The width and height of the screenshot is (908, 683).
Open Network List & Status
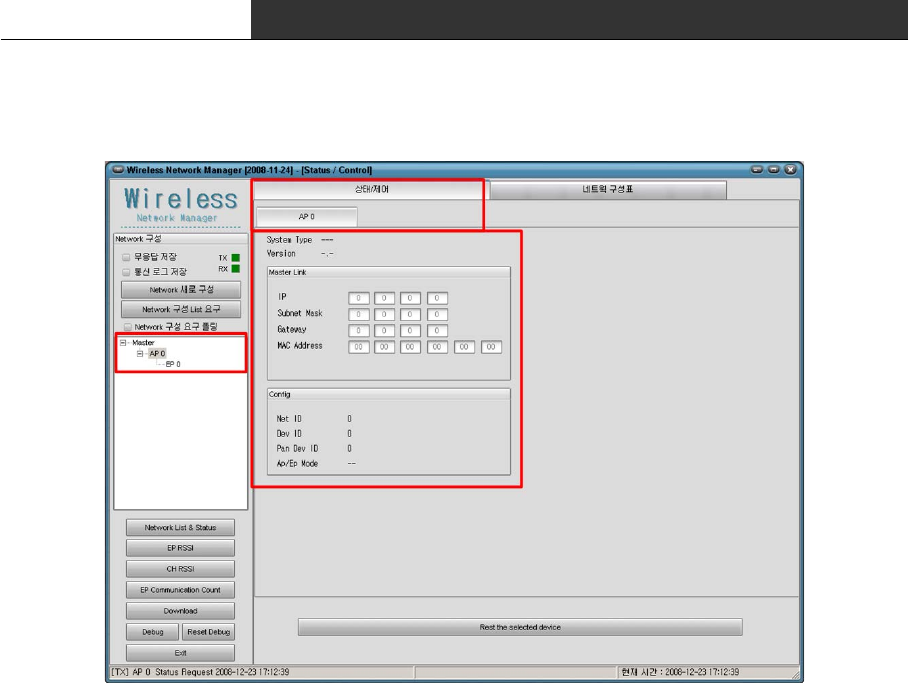pyautogui.click(x=181, y=528)
